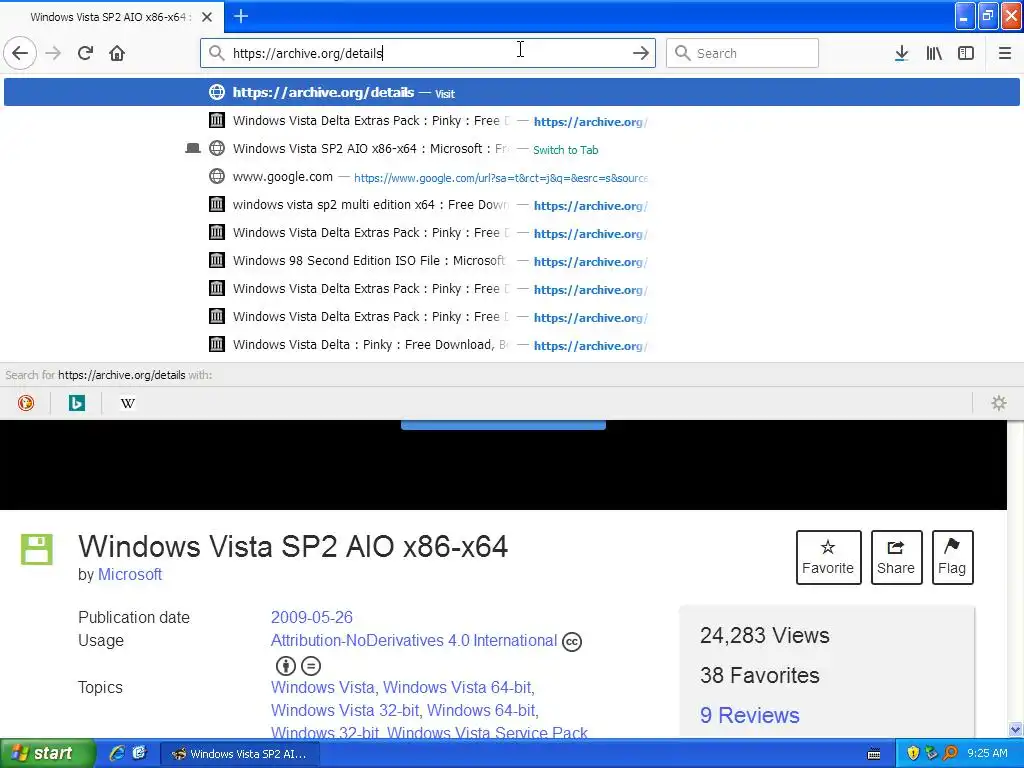1024x768 pixels.
Task: Close the Windows Vista SP2 AIO tab
Action: coord(207,17)
